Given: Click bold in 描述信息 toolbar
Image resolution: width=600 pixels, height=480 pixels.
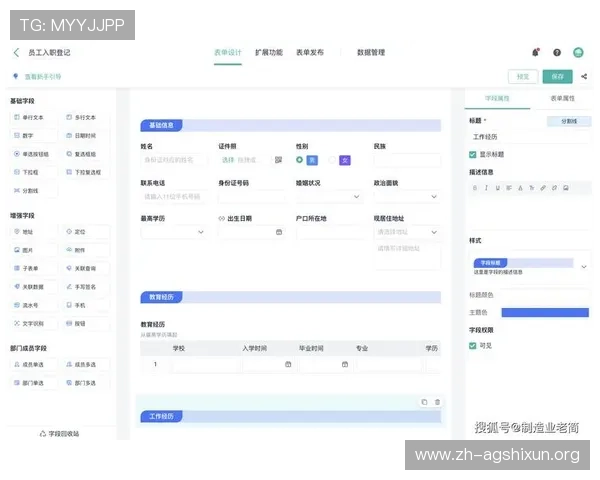Looking at the screenshot, I should point(475,188).
